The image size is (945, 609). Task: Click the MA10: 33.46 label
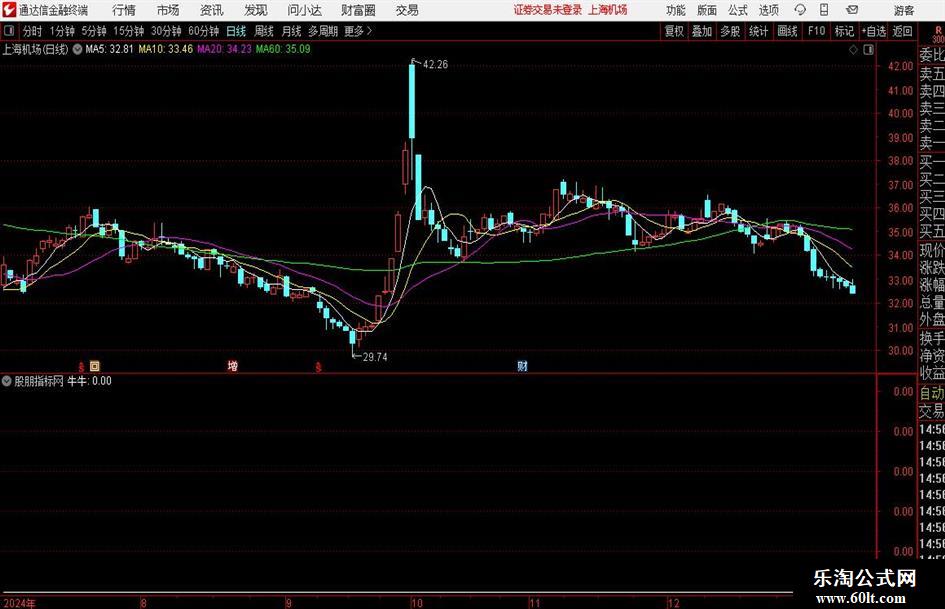click(x=166, y=49)
